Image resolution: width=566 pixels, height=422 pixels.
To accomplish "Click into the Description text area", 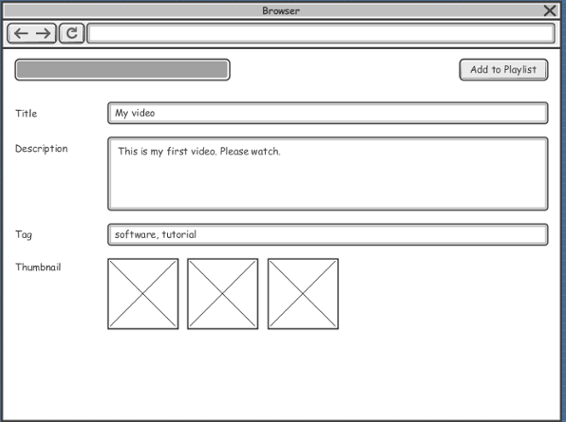I will point(328,174).
